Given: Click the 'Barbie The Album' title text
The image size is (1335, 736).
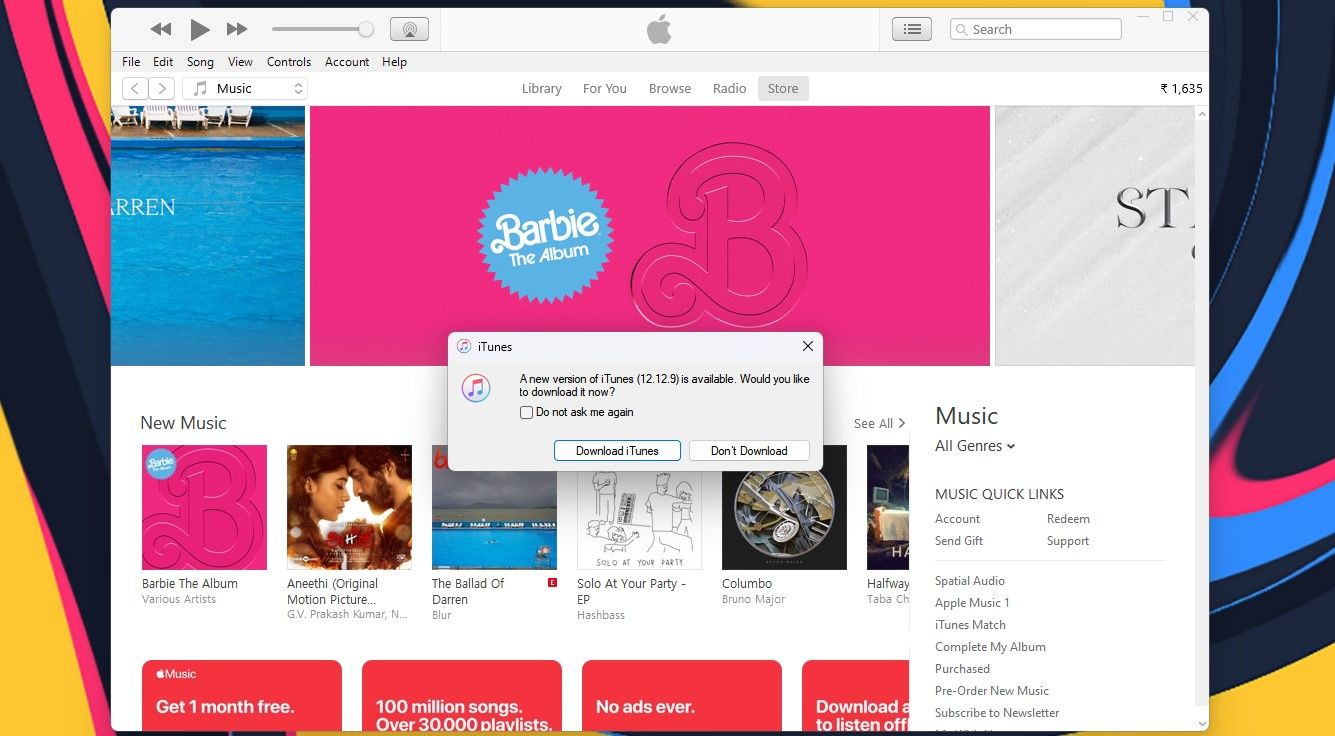Looking at the screenshot, I should point(190,584).
